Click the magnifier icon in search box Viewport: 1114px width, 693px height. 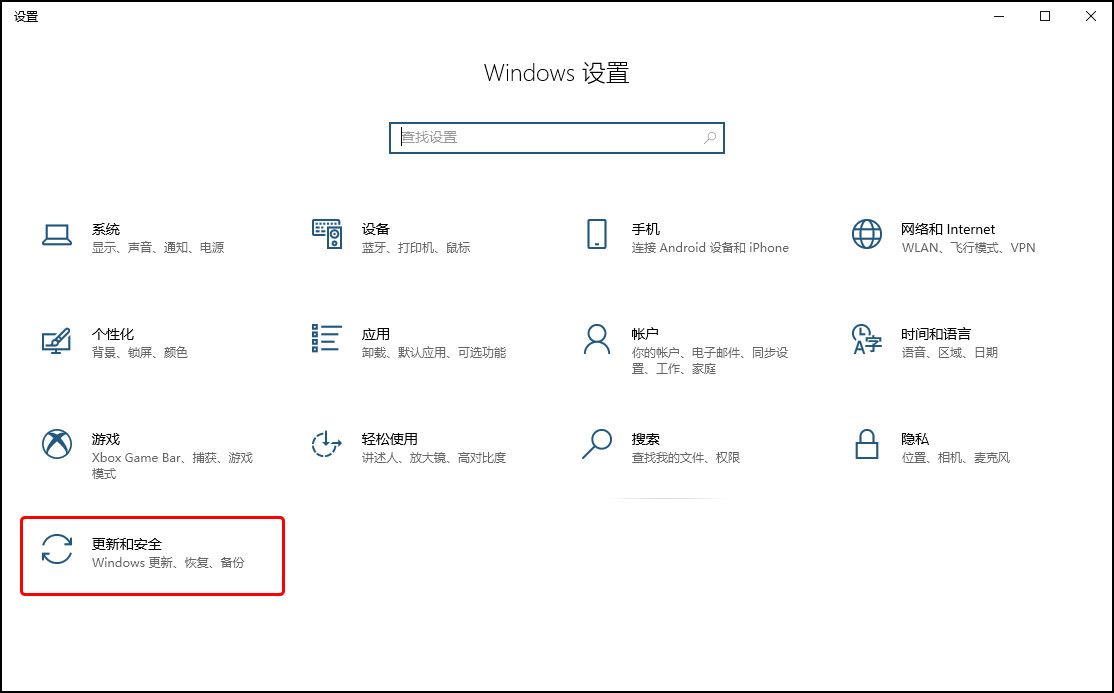(x=710, y=138)
